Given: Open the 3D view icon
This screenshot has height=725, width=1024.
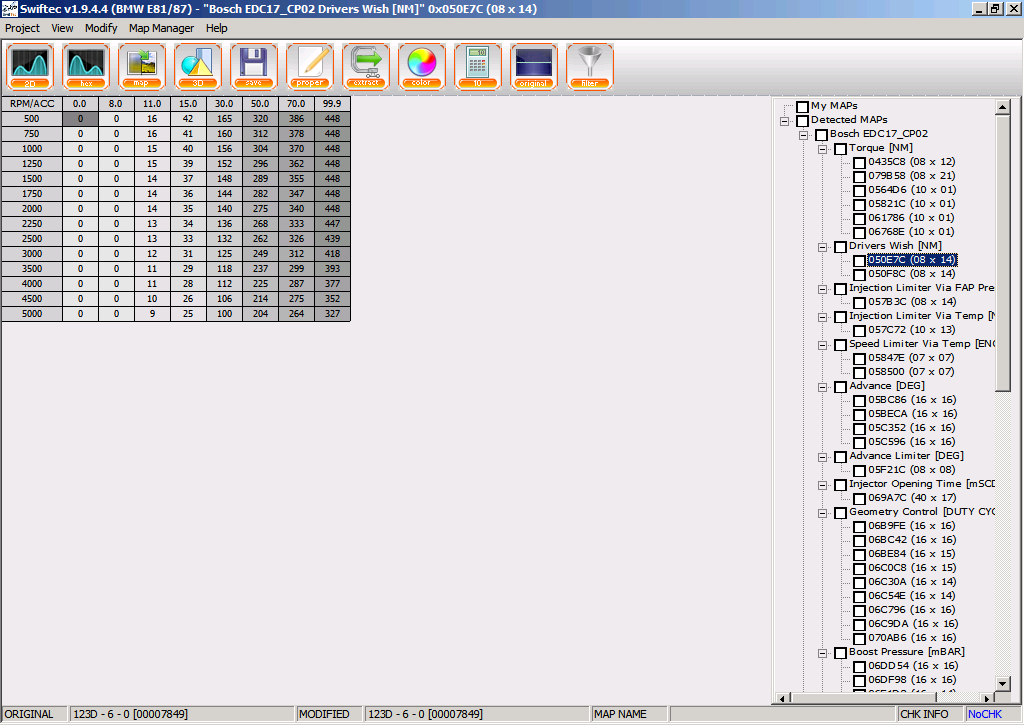Looking at the screenshot, I should pos(198,66).
